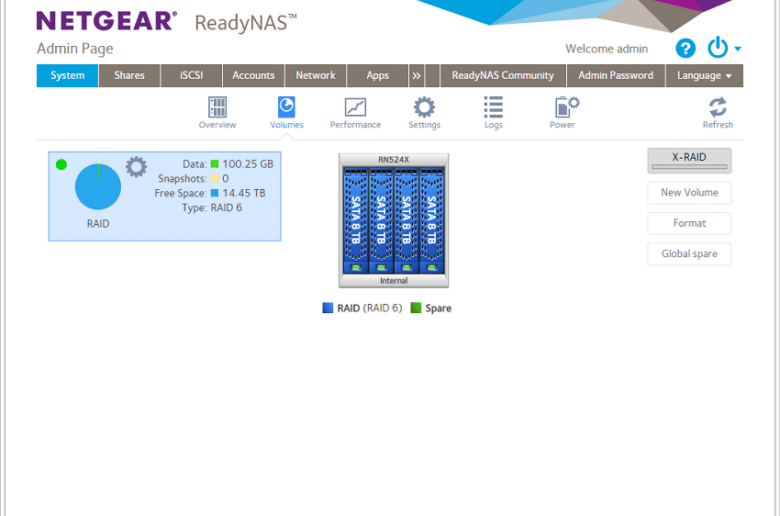
Task: Click the "100.25 GB" data value
Action: pos(248,164)
